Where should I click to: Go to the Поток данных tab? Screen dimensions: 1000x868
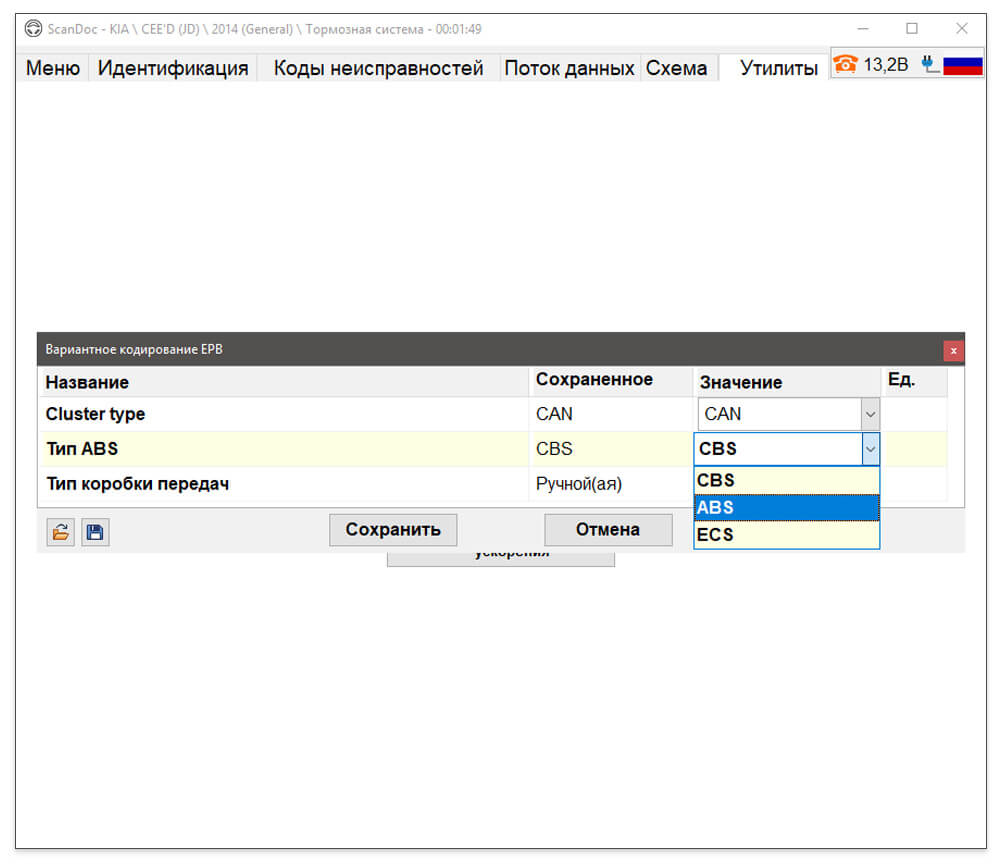coord(569,68)
